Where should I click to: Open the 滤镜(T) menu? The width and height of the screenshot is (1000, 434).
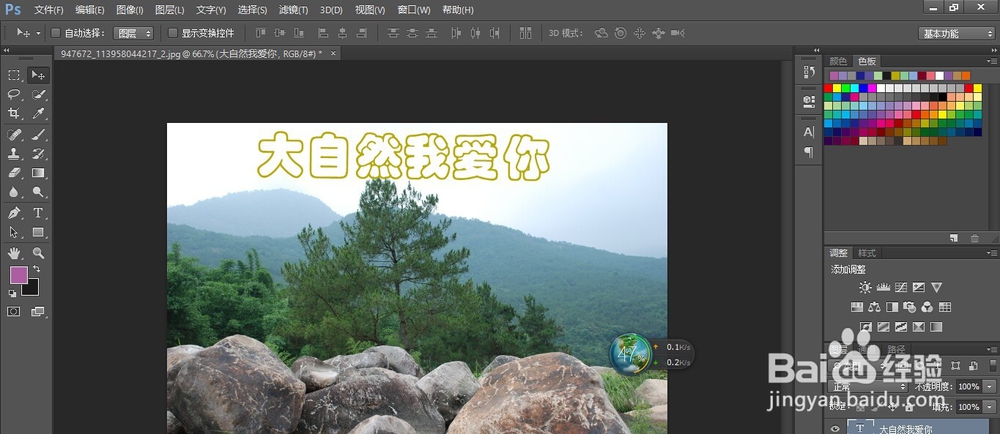click(x=293, y=10)
